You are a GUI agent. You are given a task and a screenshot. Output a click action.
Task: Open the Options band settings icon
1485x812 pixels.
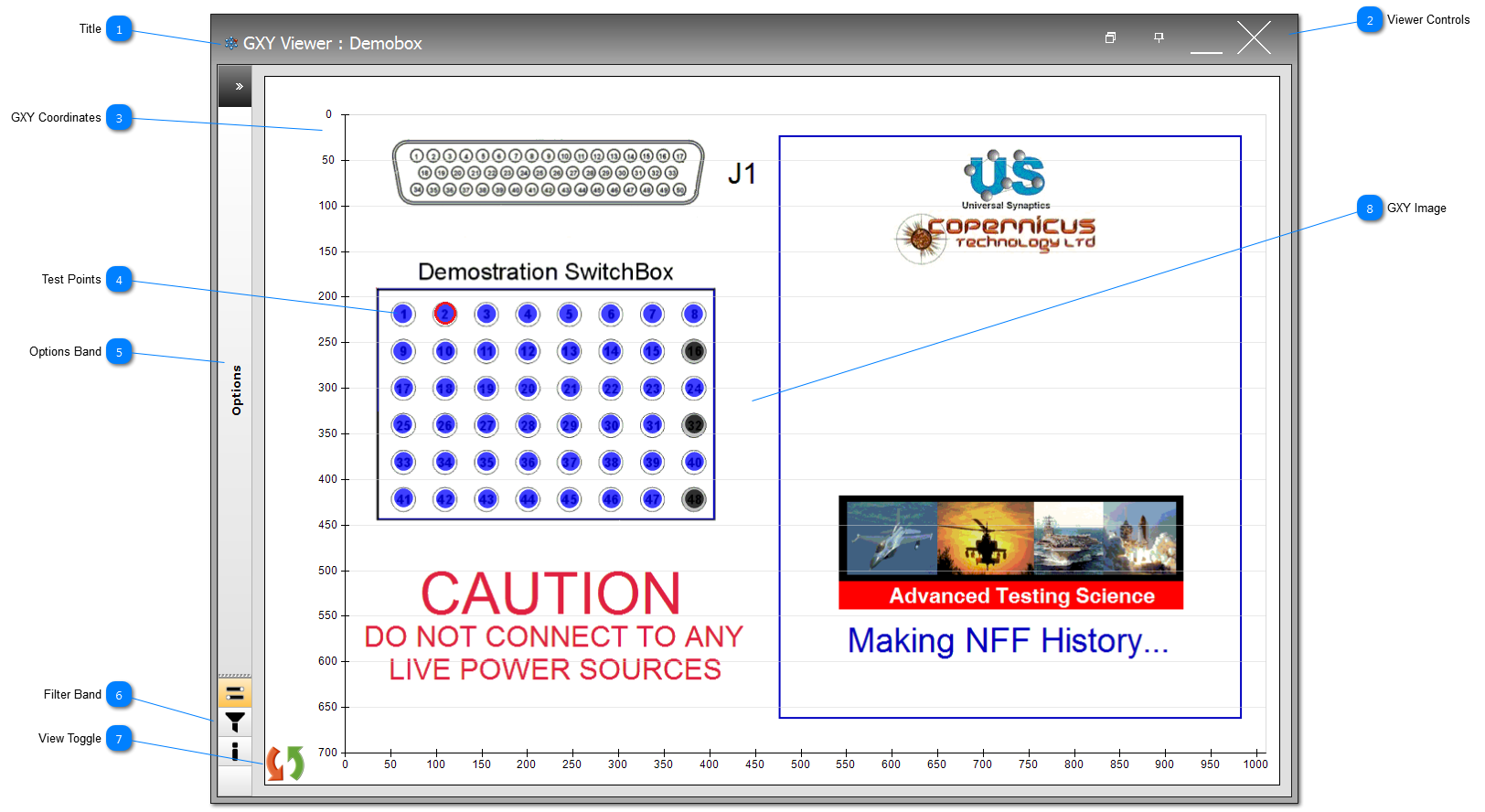coord(235,693)
